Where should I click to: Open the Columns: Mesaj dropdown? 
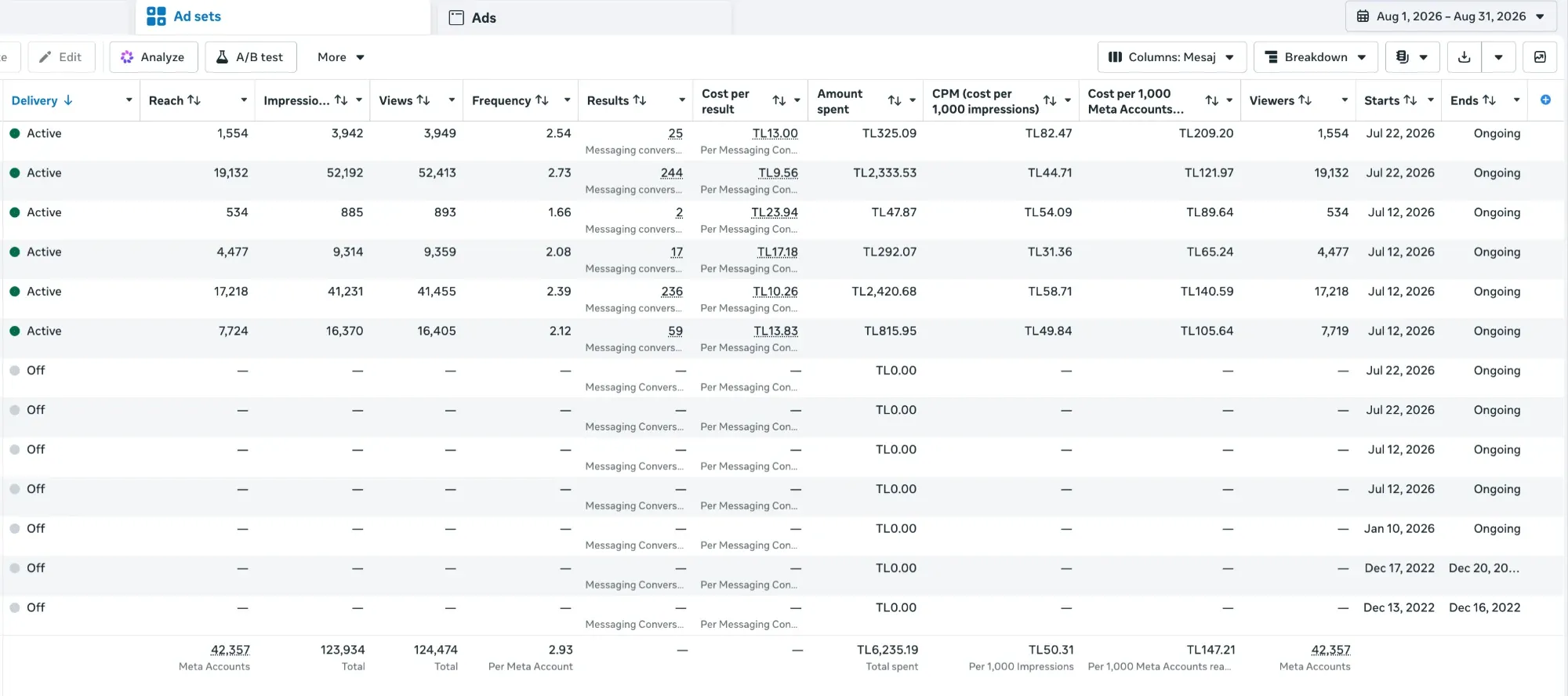(1172, 57)
